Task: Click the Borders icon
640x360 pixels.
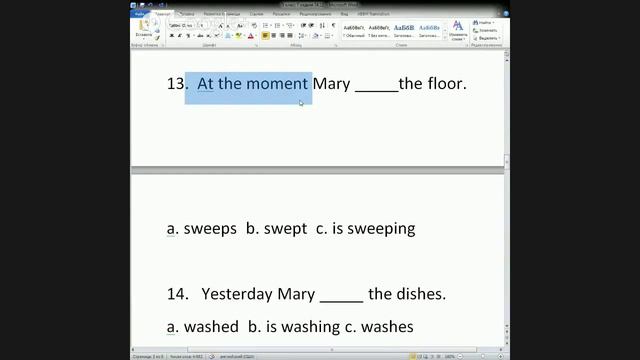Action: point(327,36)
